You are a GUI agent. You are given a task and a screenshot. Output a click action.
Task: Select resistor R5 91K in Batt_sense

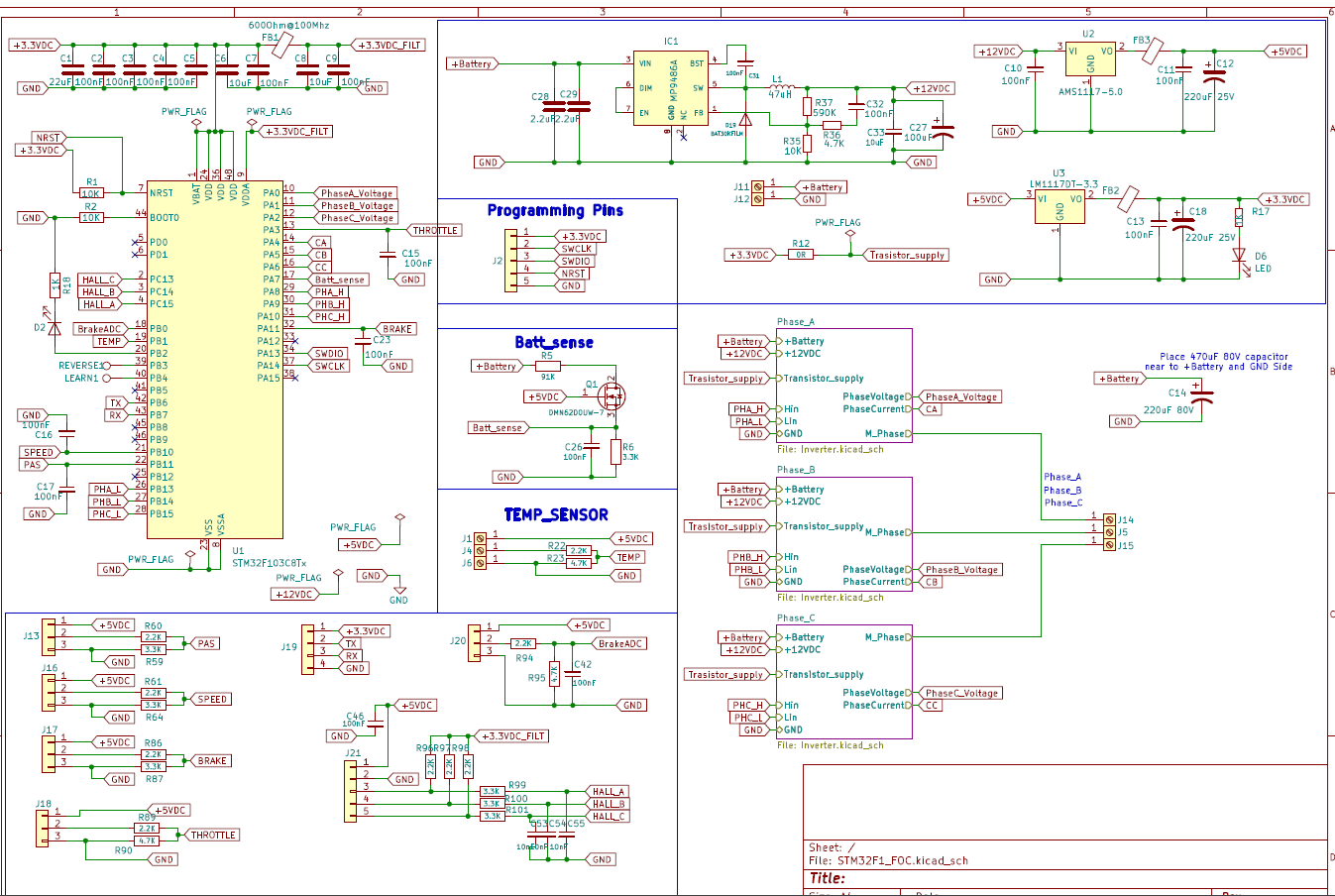[547, 366]
